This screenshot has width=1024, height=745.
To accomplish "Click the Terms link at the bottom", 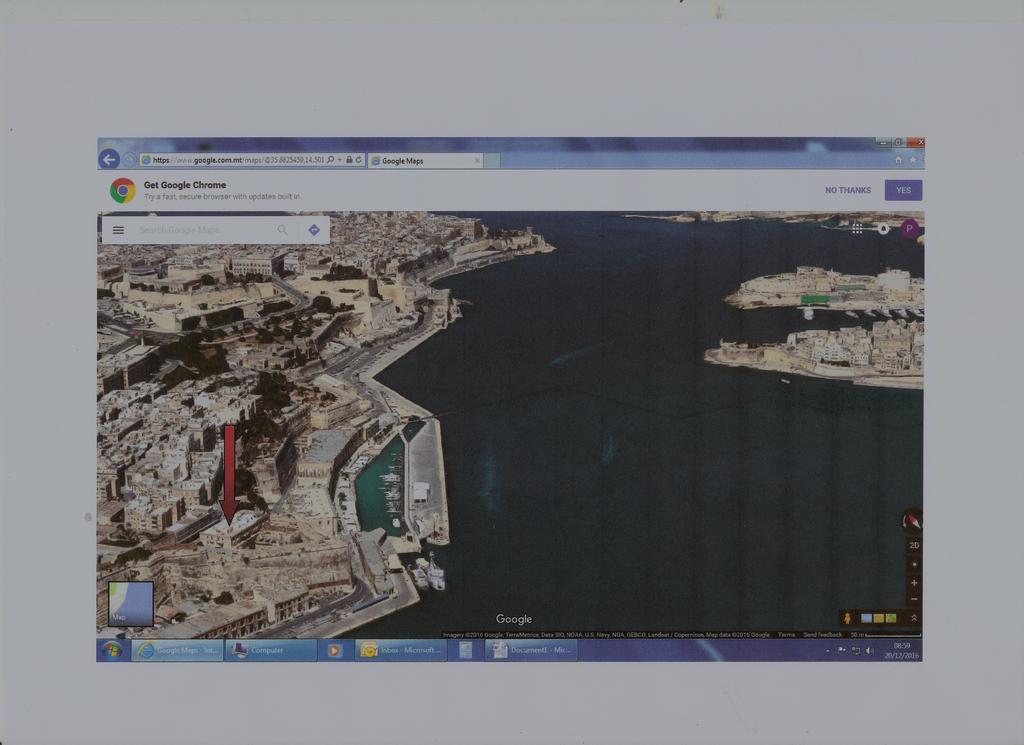I will (x=786, y=635).
